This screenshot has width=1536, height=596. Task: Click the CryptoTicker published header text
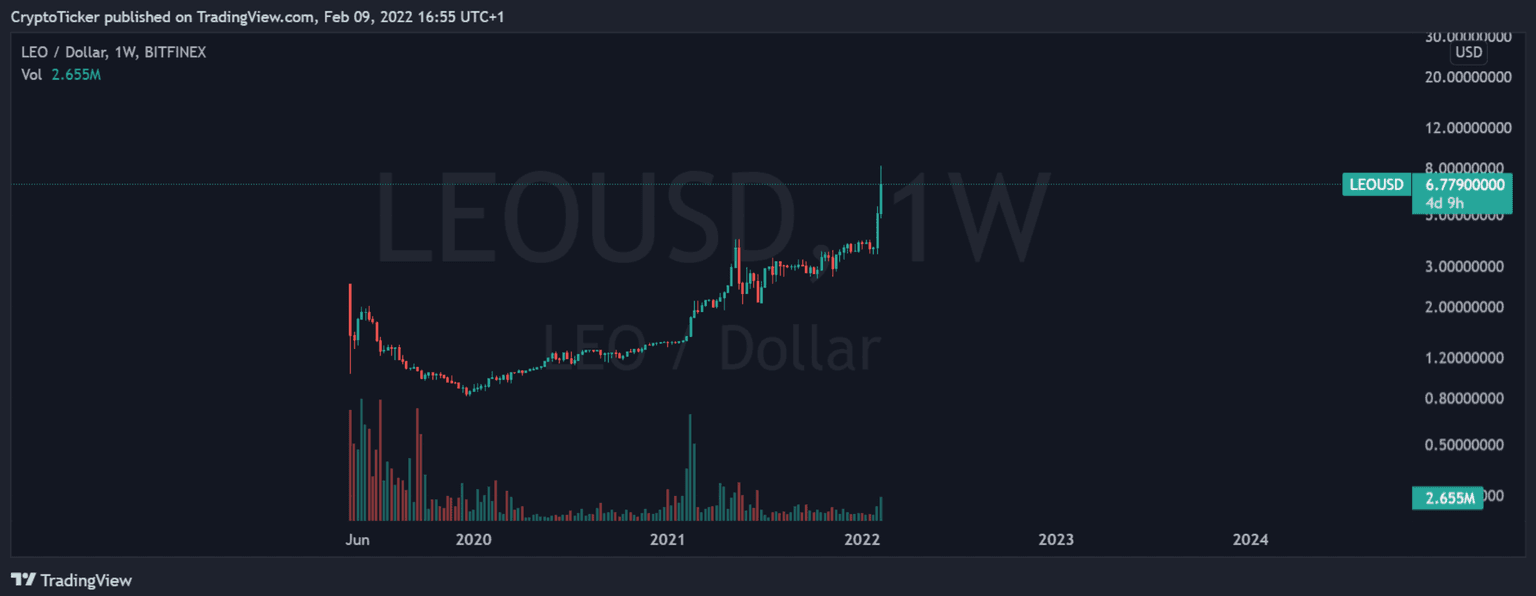click(257, 17)
